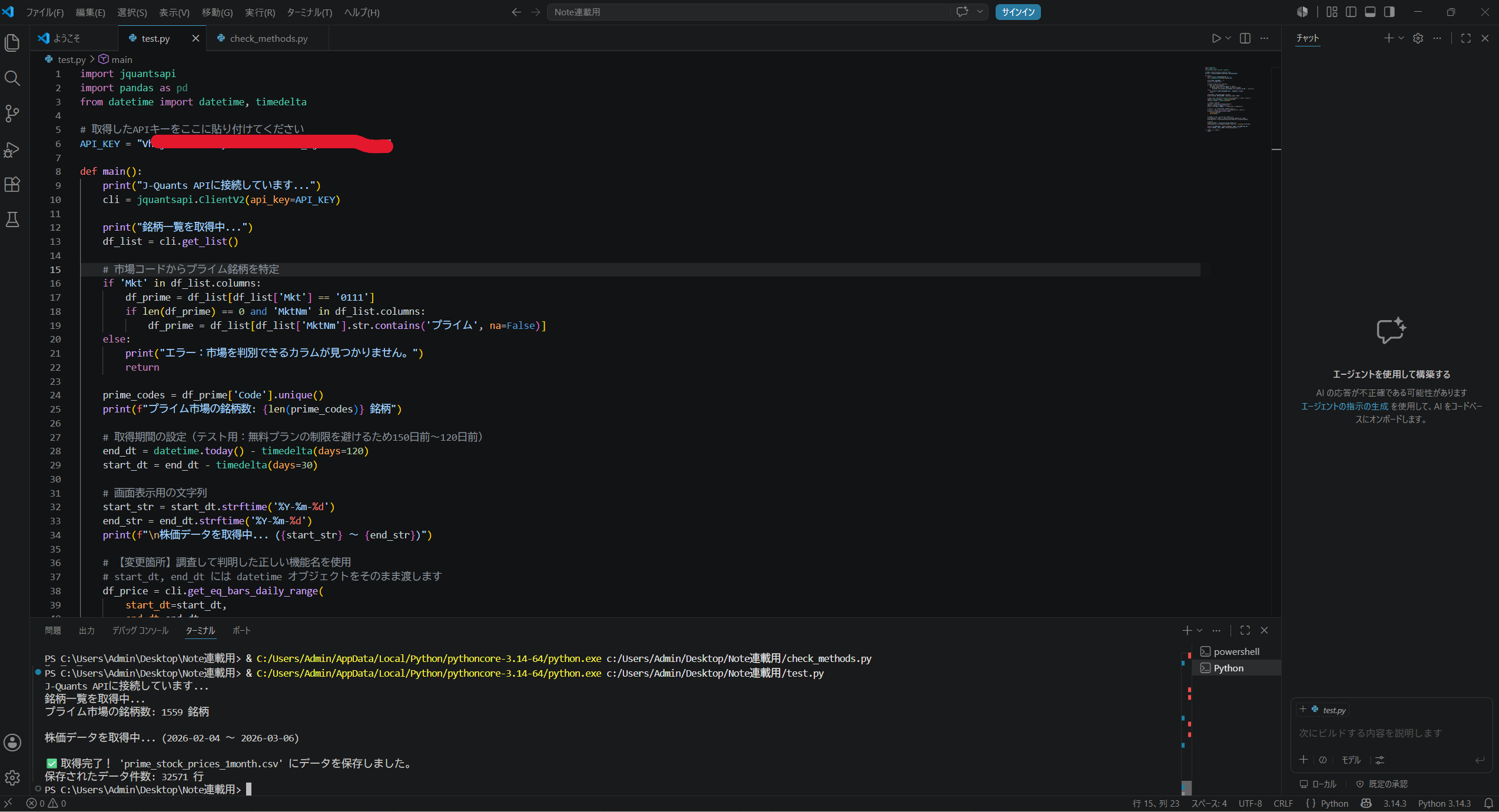Click the サインイン button

tap(1018, 12)
